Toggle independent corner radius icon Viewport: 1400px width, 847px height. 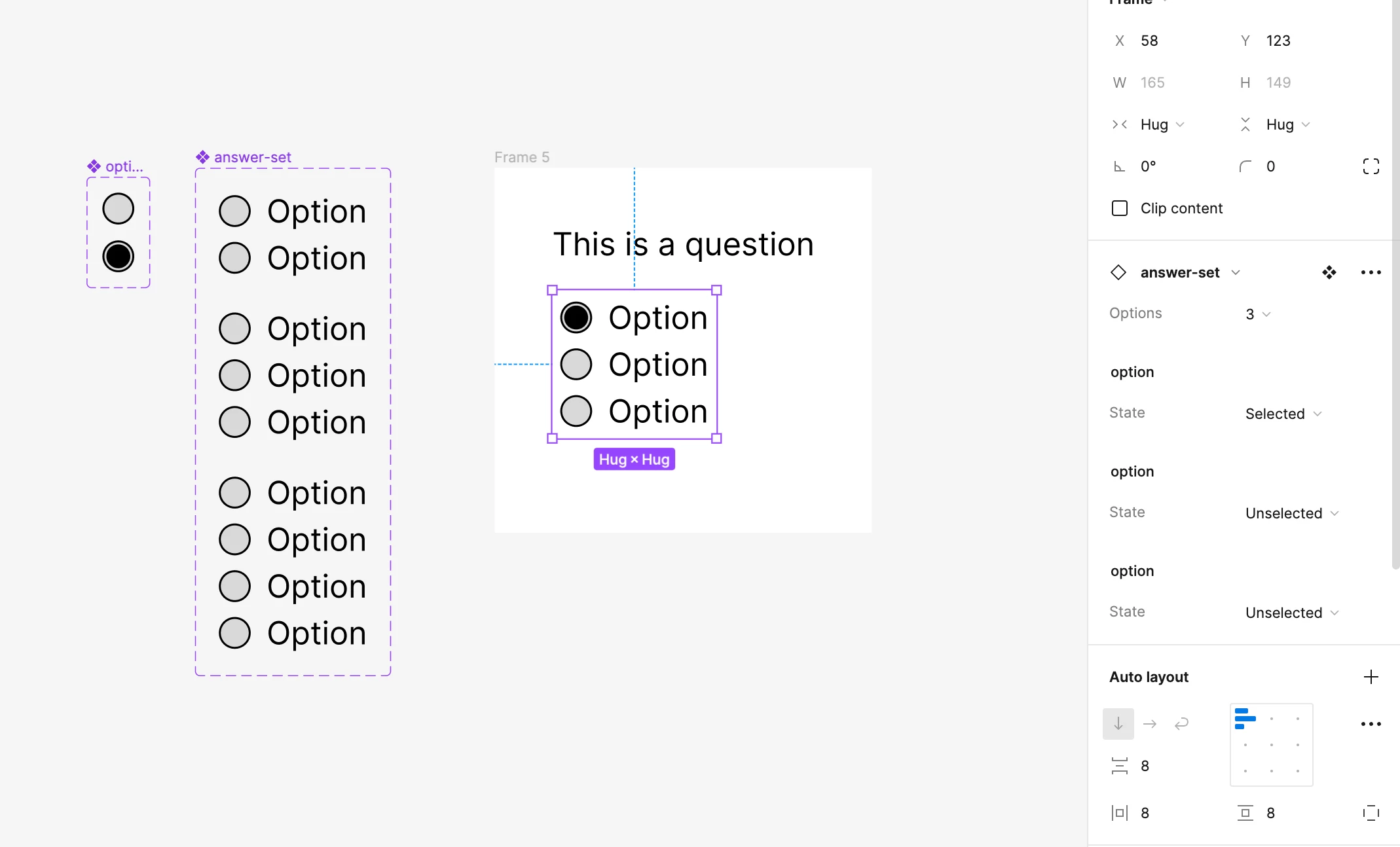tap(1371, 166)
